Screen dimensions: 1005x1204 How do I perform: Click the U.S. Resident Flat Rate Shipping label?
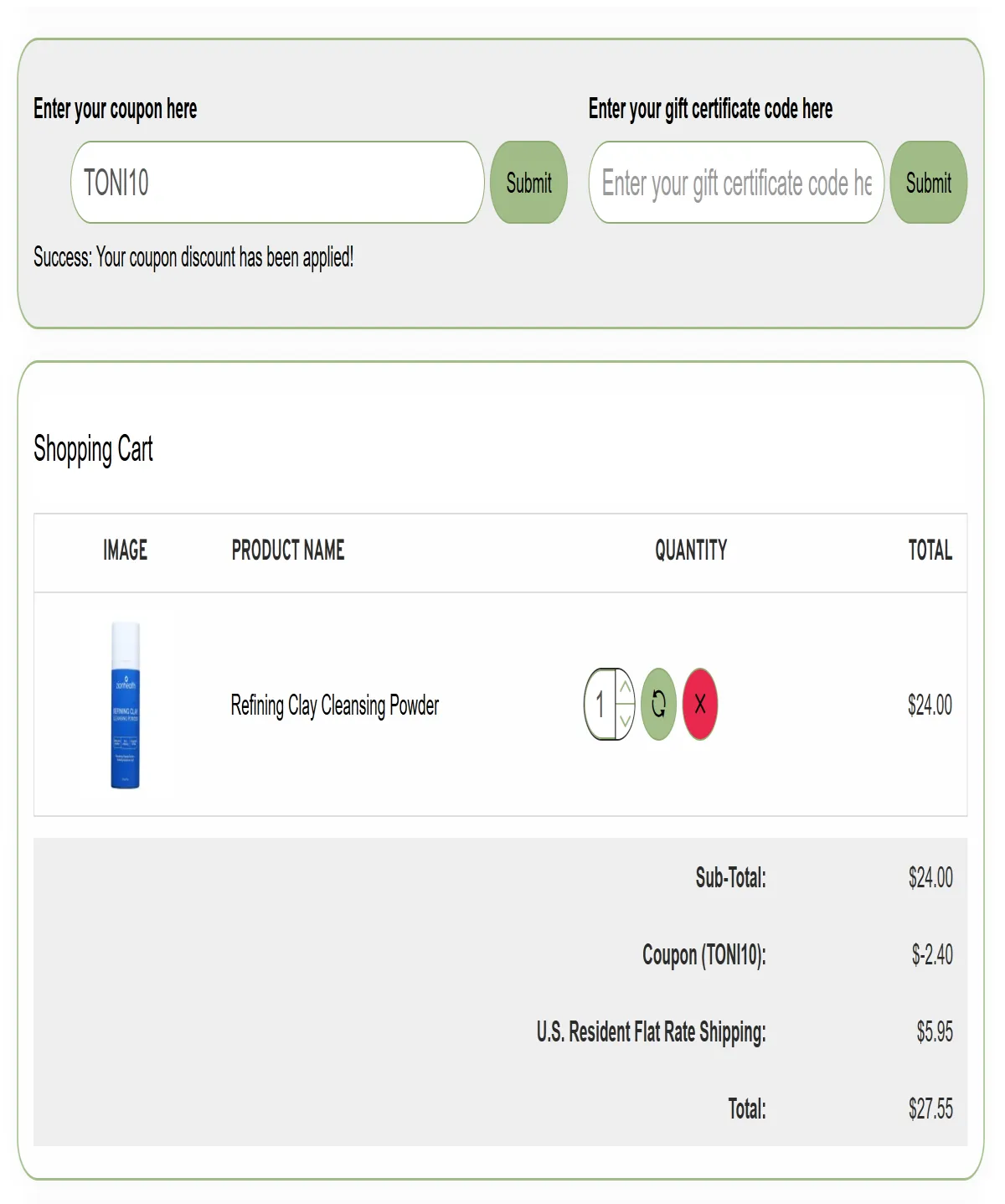(652, 1032)
